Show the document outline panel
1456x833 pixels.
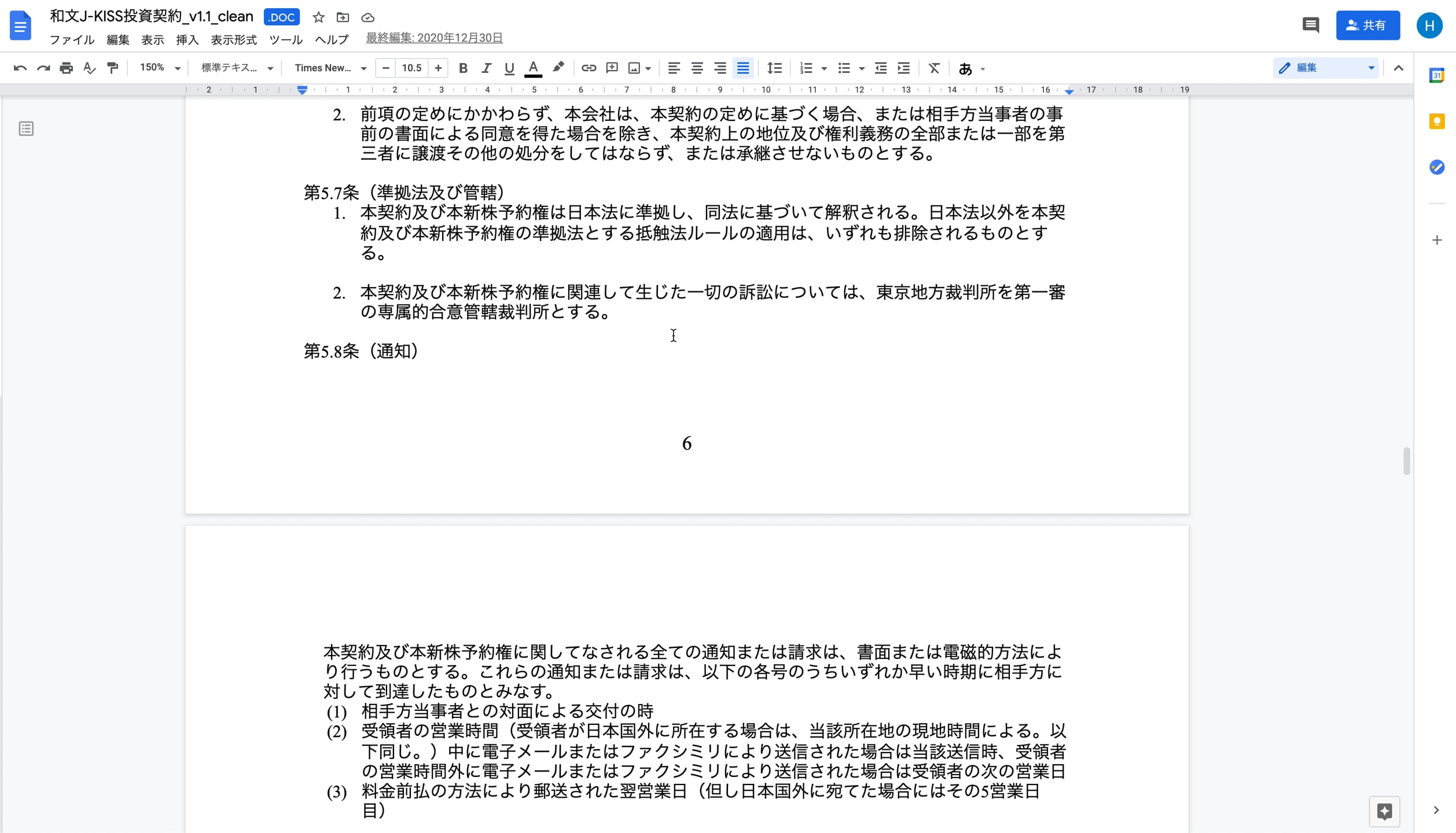tap(26, 128)
